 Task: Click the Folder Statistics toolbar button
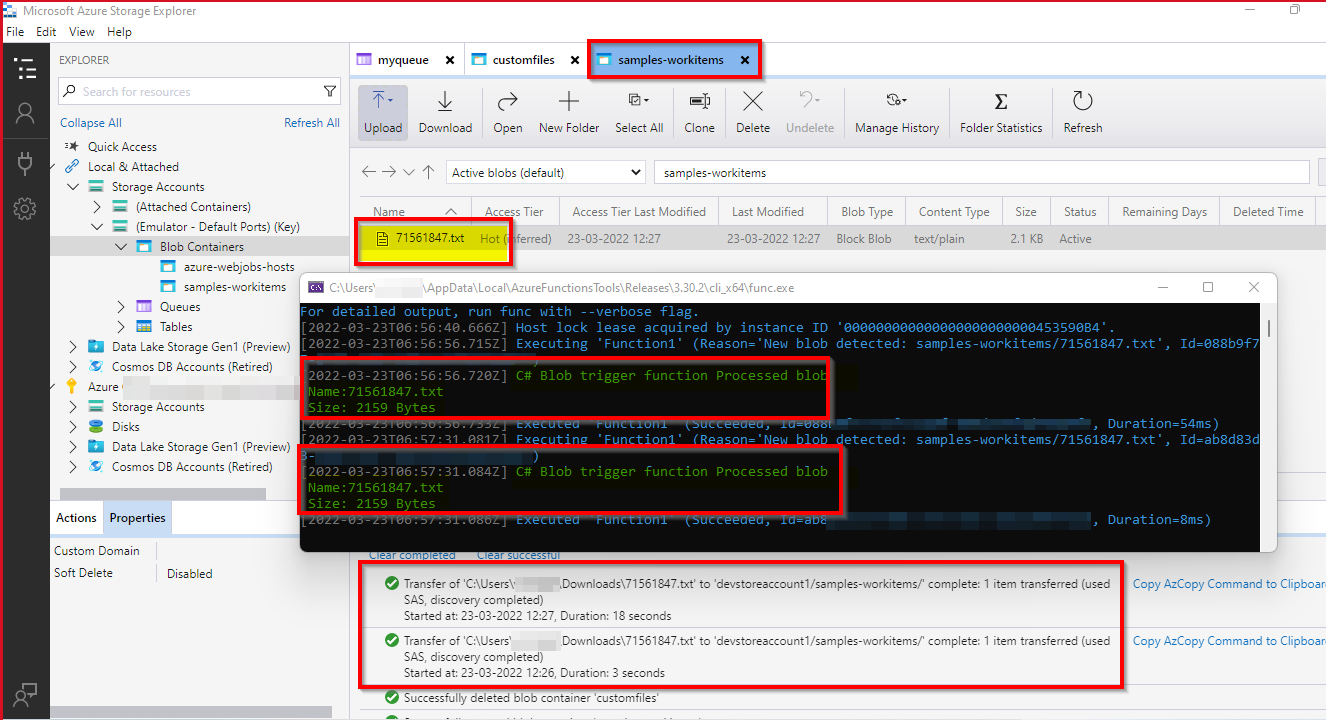pos(1001,111)
